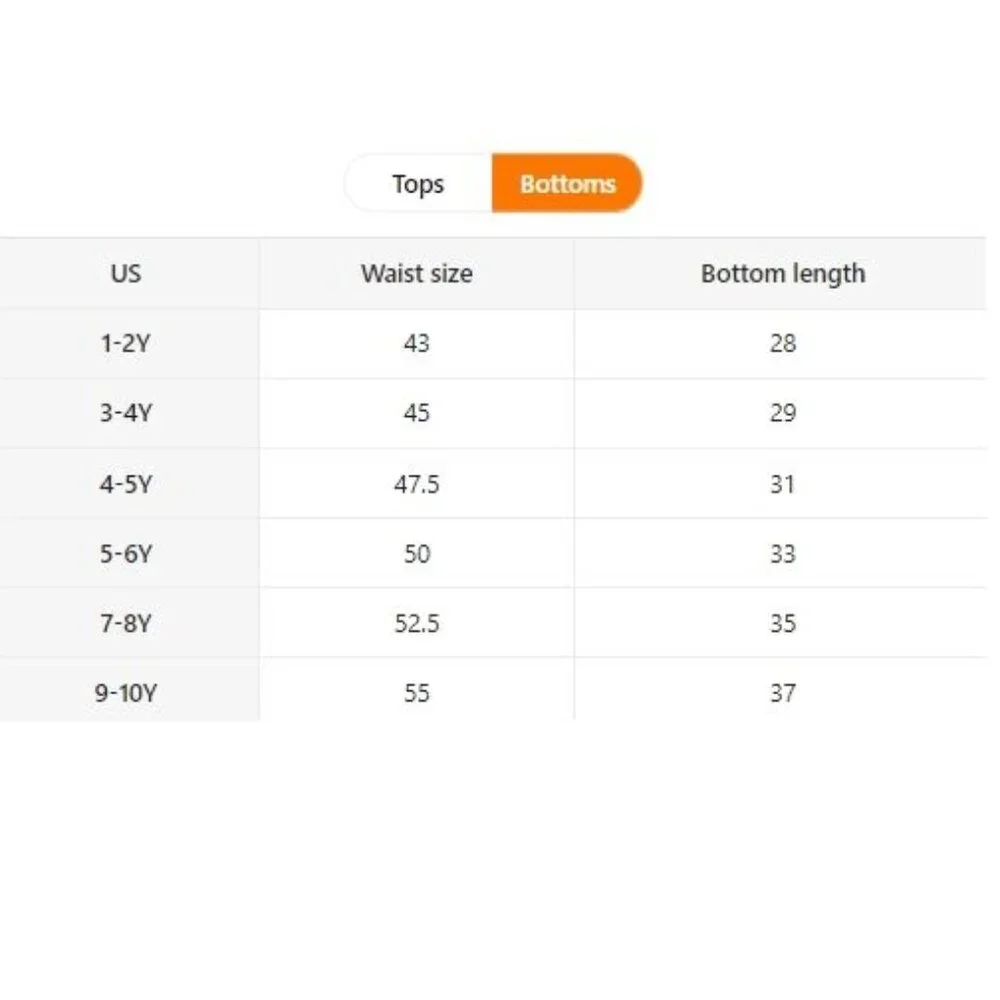The height and width of the screenshot is (1000, 1000).
Task: Click bottom length value 35
Action: click(x=783, y=623)
